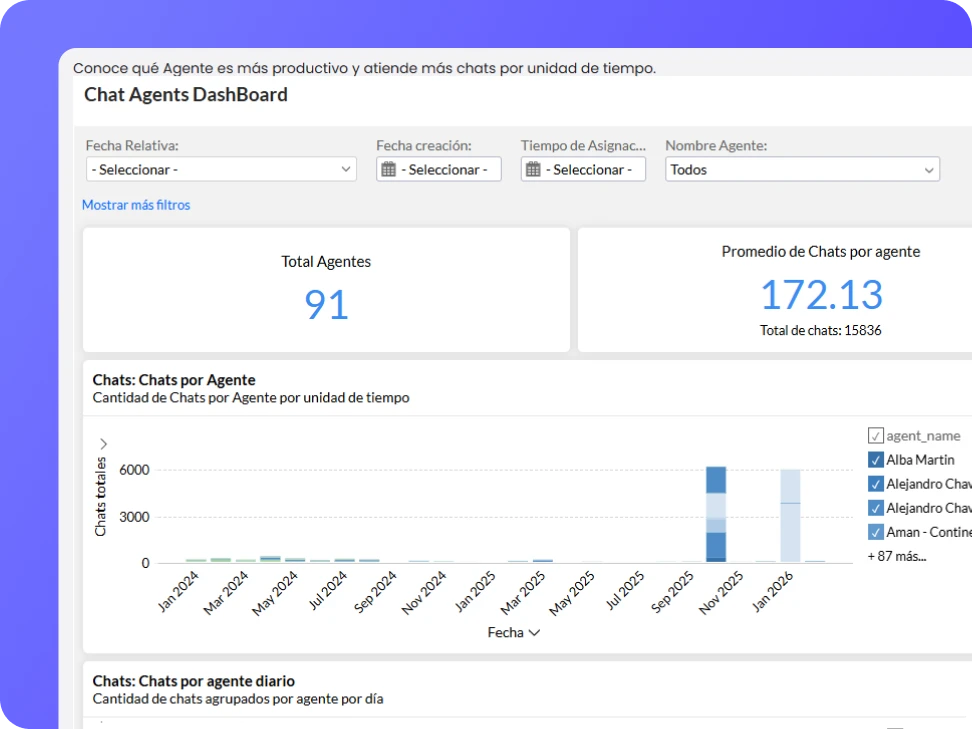Uncheck Aman - Contine legend checkbox
Image resolution: width=972 pixels, height=729 pixels.
tap(876, 532)
